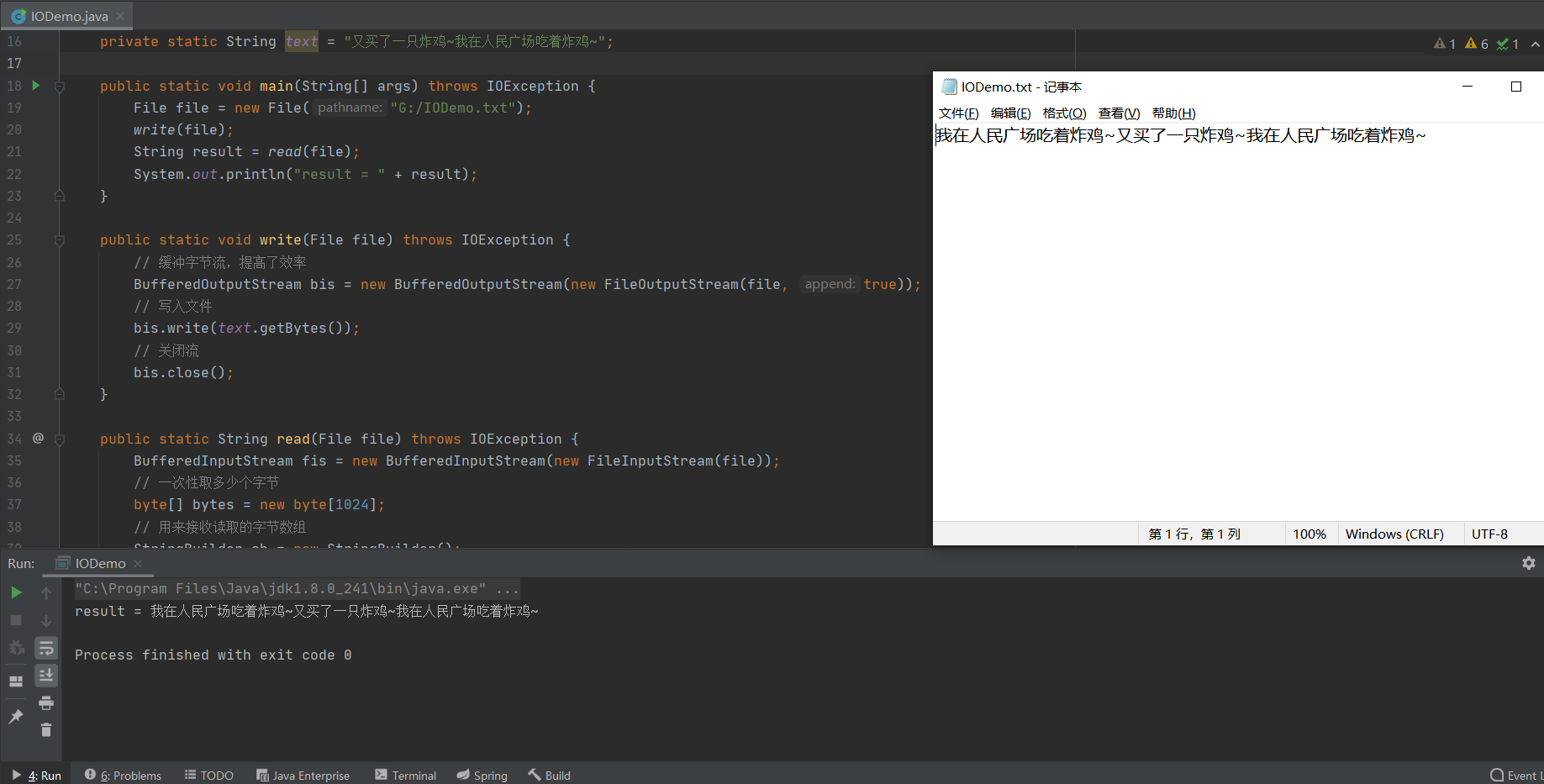Close the IODemo.java editor tab
This screenshot has height=784, width=1544.
pyautogui.click(x=121, y=16)
